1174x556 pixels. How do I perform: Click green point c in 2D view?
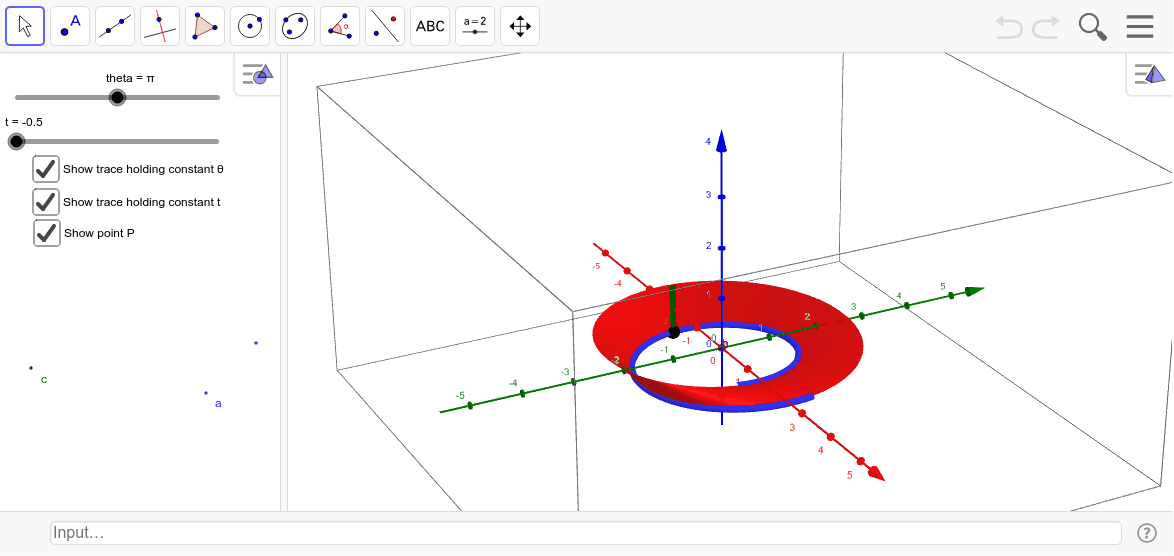[x=31, y=367]
